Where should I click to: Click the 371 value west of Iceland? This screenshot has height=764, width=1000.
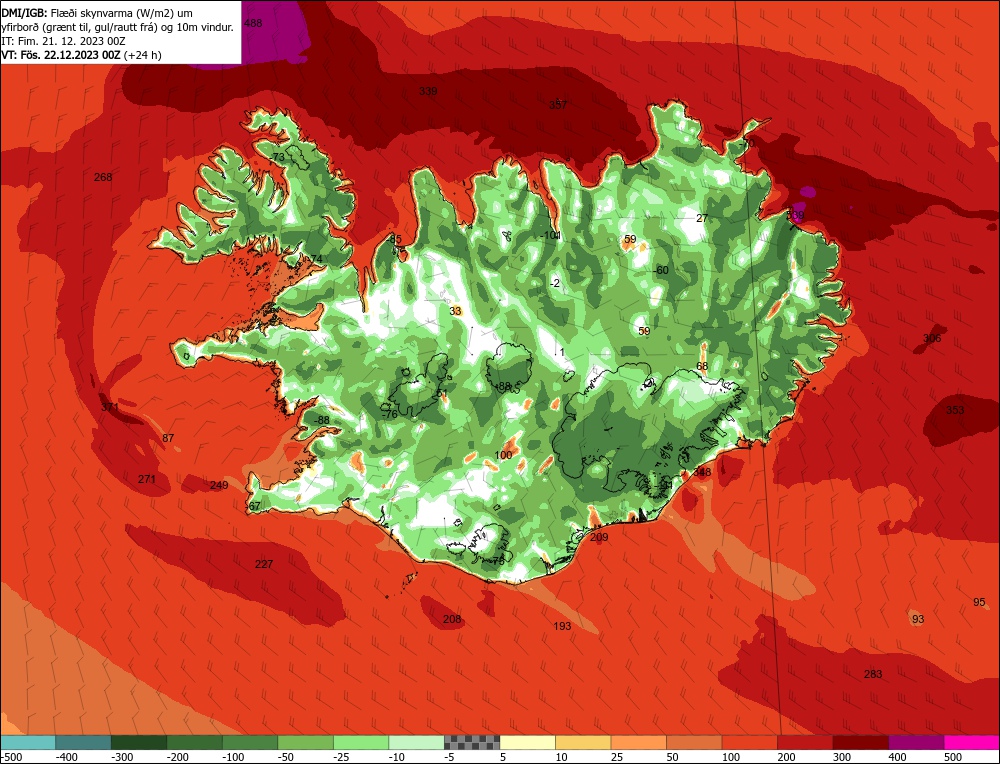[110, 407]
